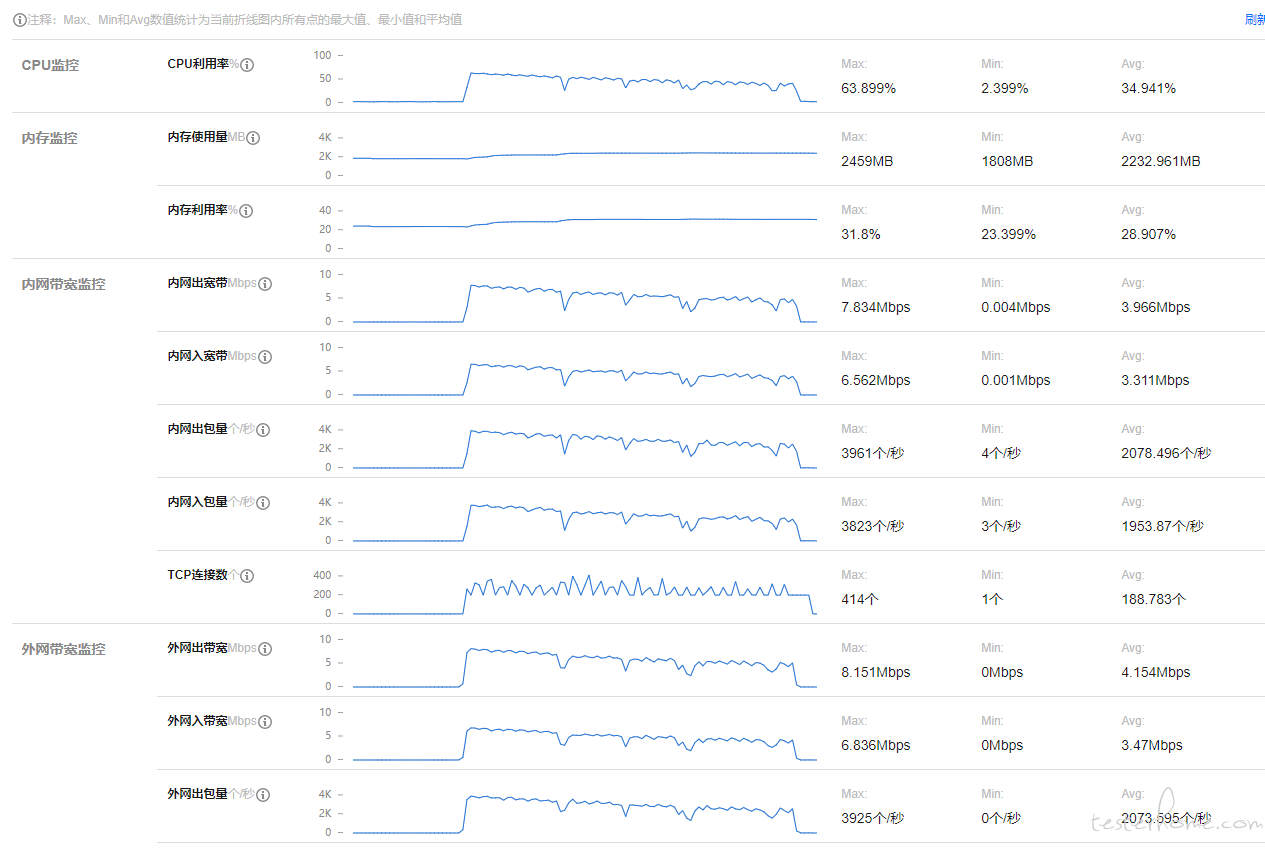The height and width of the screenshot is (848, 1265).
Task: Click the Avg value 2232.961MB
Action: click(1161, 161)
